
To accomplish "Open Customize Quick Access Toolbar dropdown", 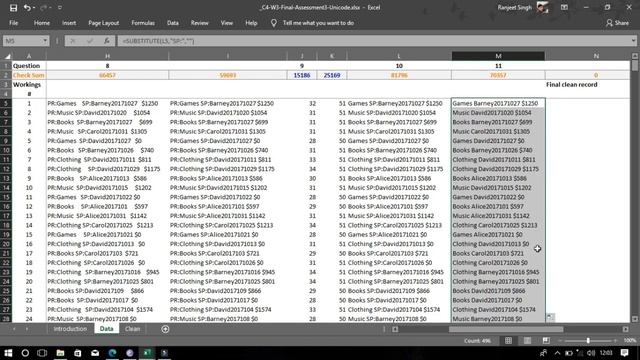I will pyautogui.click(x=60, y=8).
